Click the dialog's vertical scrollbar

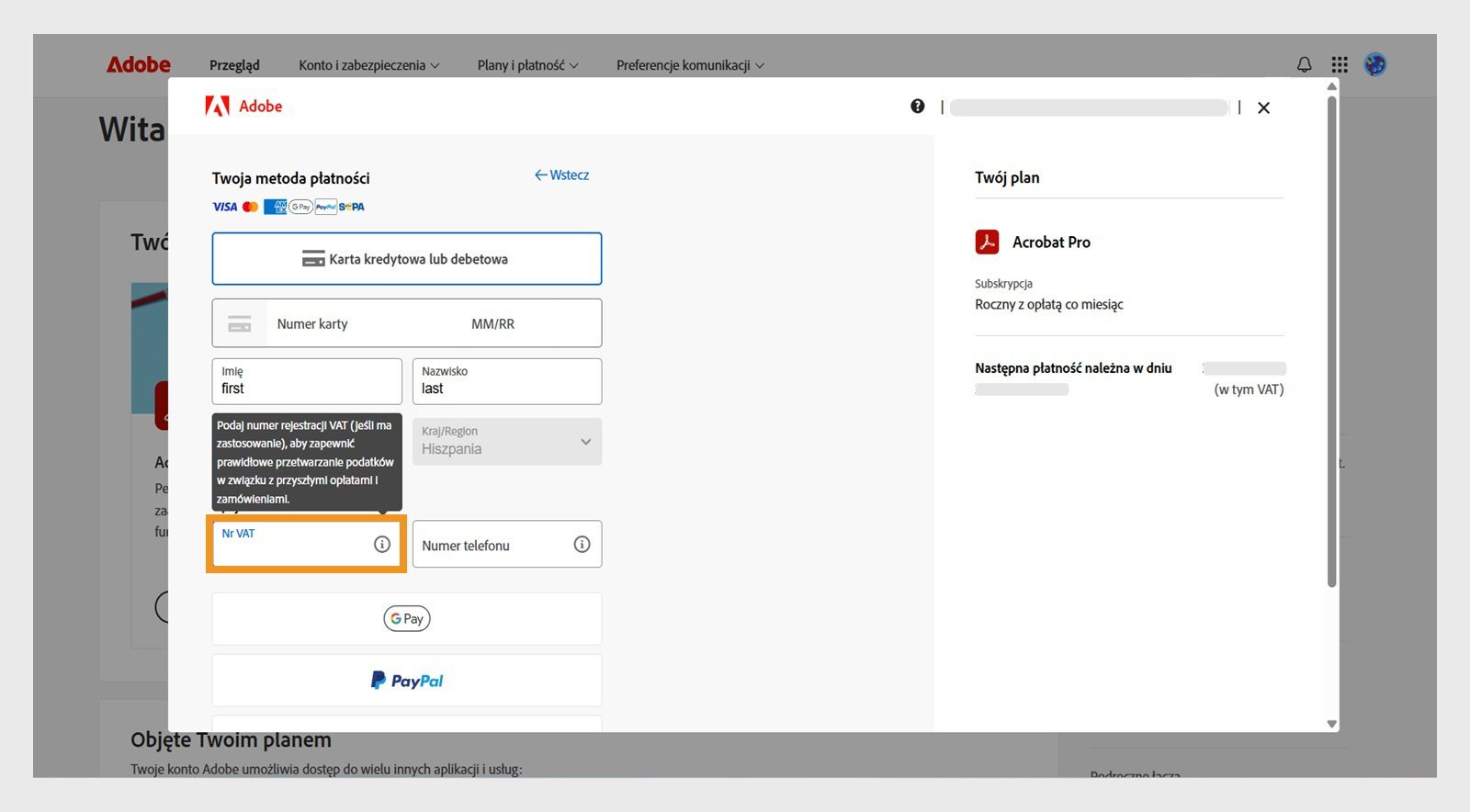tap(1331, 340)
